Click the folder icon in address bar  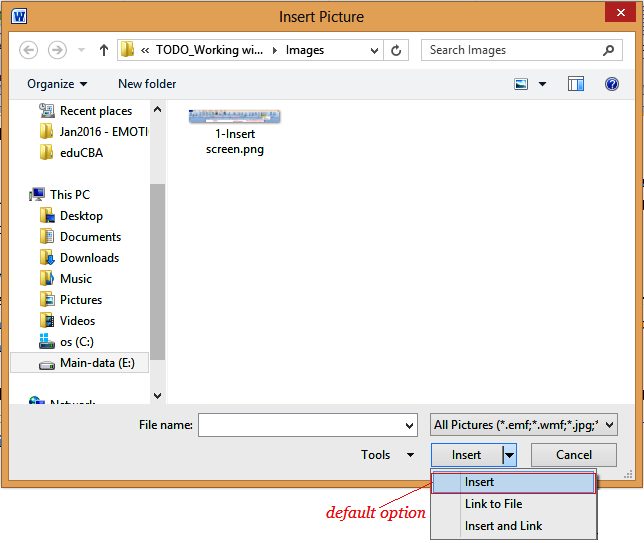[x=127, y=50]
